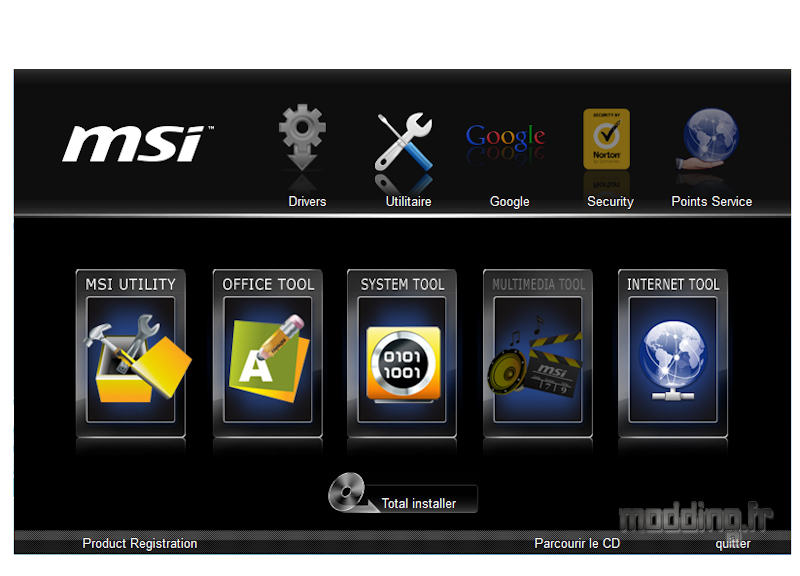Click the MSI logo
The width and height of the screenshot is (800, 576).
[x=137, y=143]
